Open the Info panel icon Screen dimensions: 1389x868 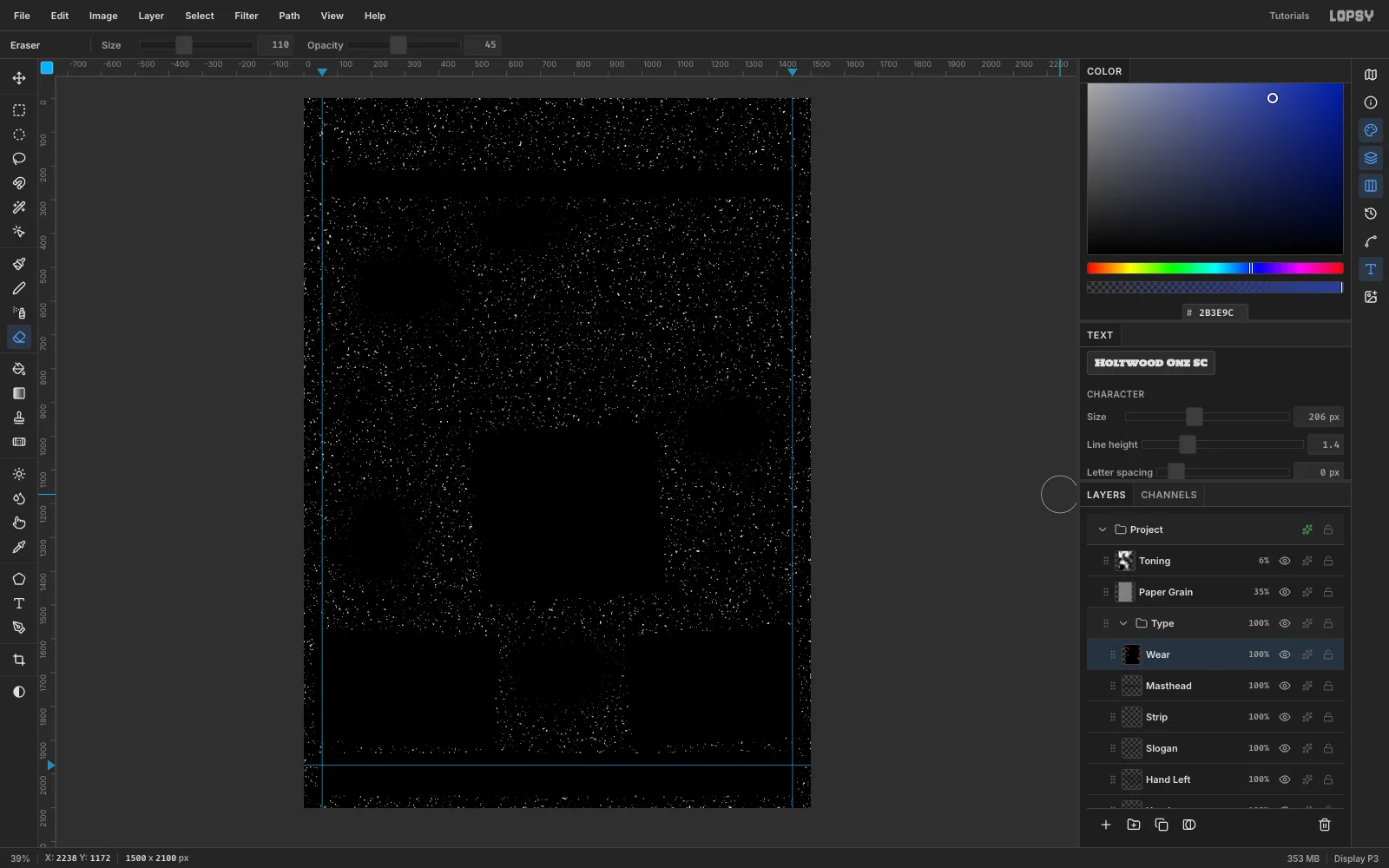pos(1371,102)
